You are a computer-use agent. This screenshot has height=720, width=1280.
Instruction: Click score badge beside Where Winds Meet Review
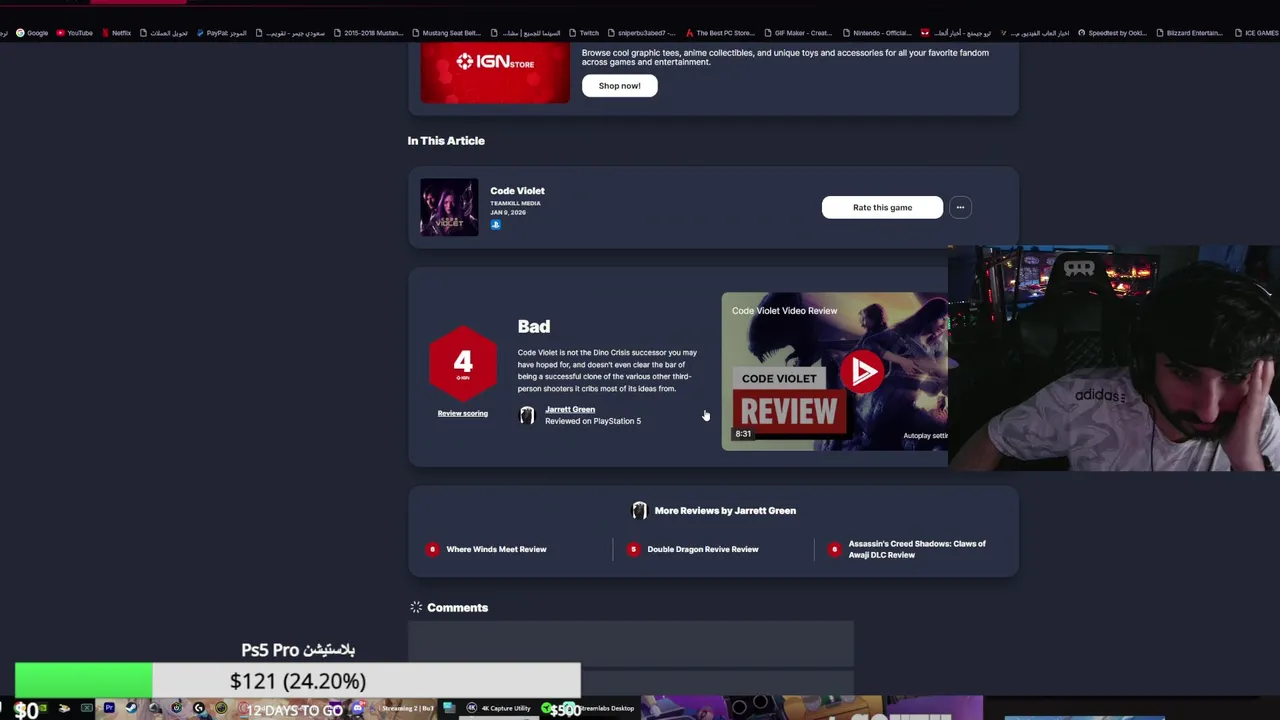(432, 549)
